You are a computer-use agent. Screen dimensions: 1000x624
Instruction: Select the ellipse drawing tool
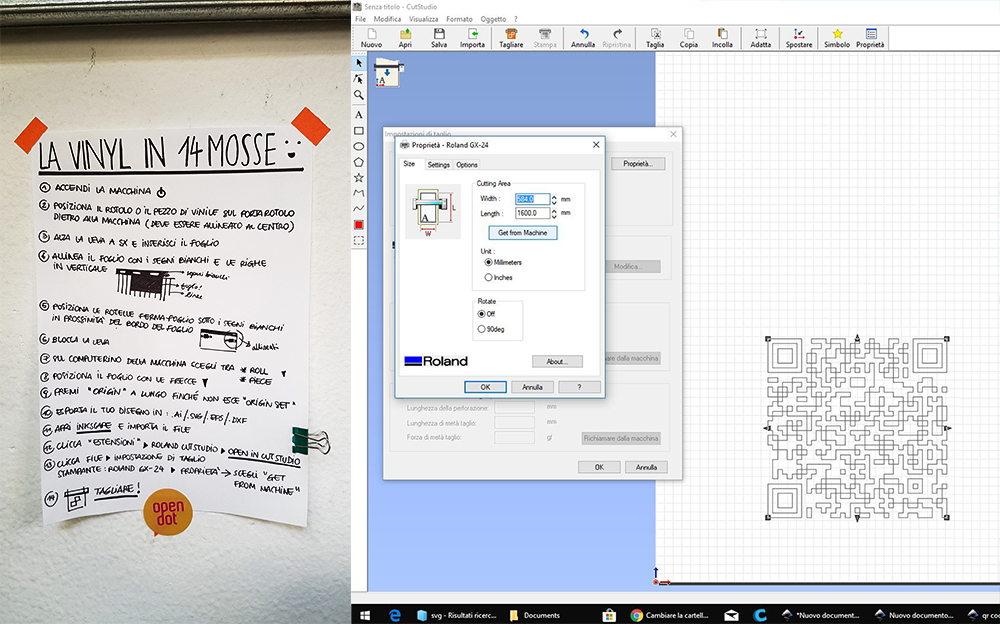tap(359, 146)
